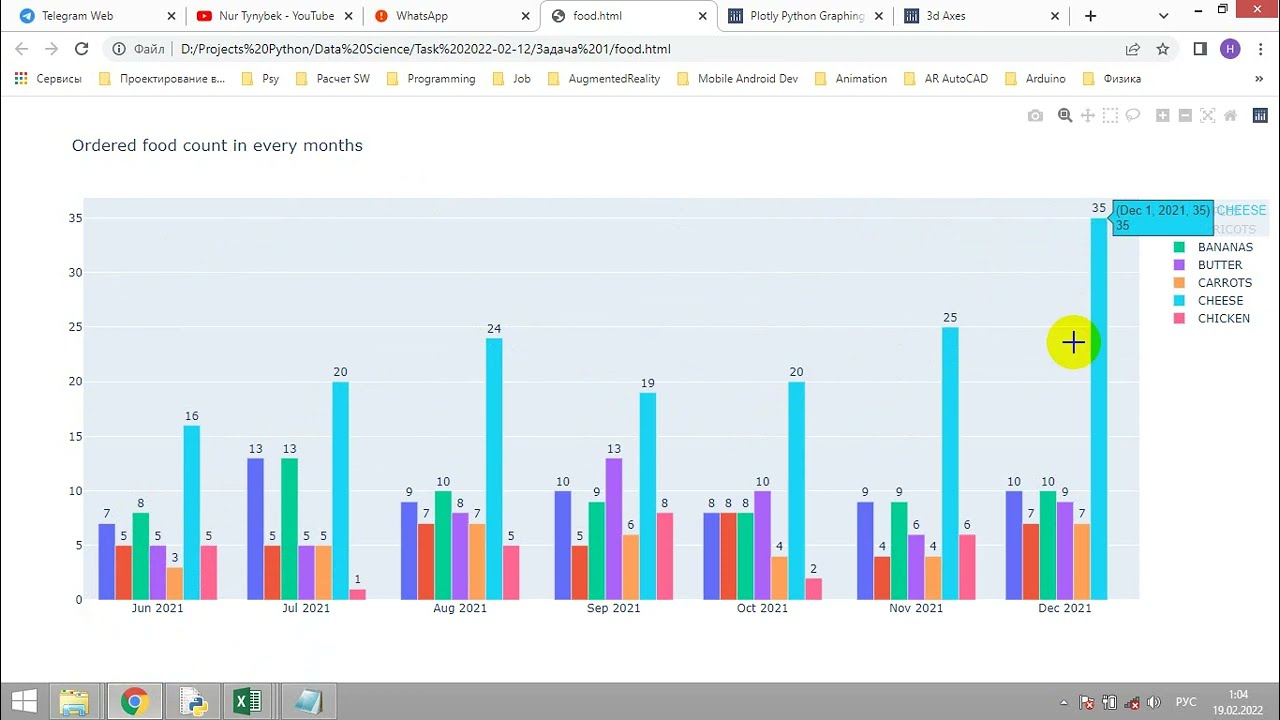Screen dimensions: 1280x720
Task: Open the browser side panel icon
Action: pos(1200,49)
